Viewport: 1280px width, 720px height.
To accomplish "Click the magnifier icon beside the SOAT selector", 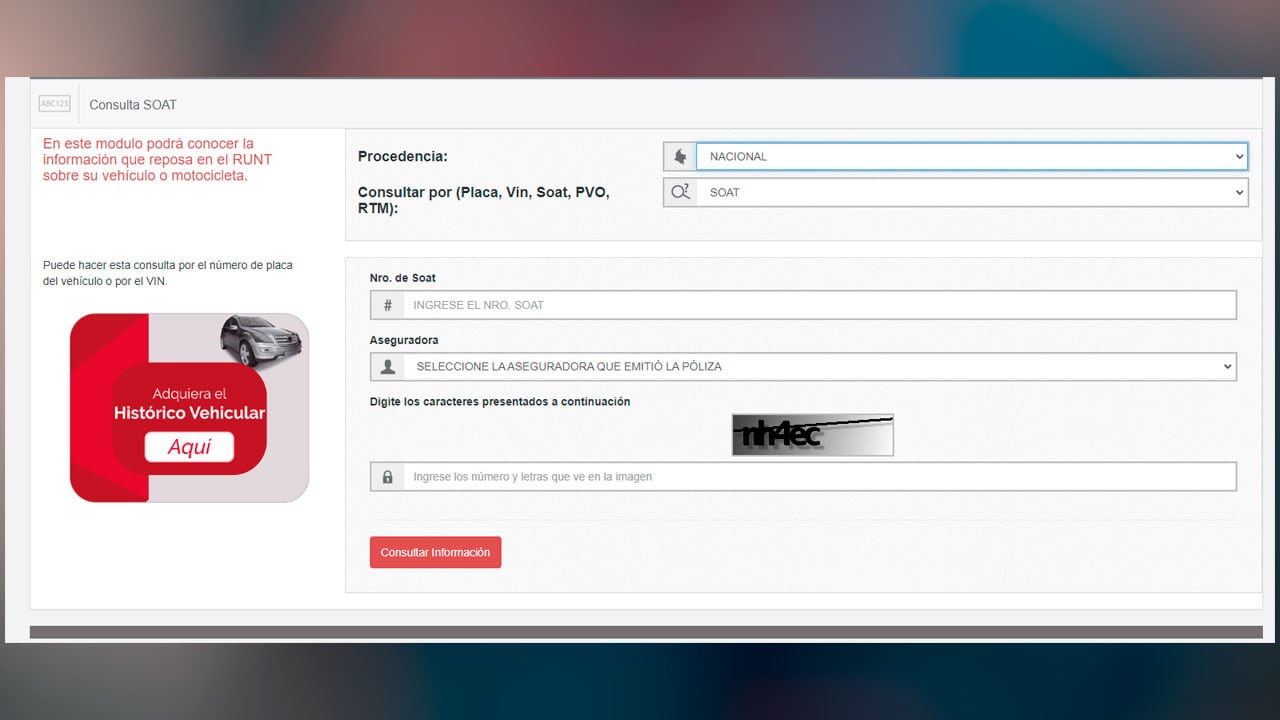I will click(680, 192).
